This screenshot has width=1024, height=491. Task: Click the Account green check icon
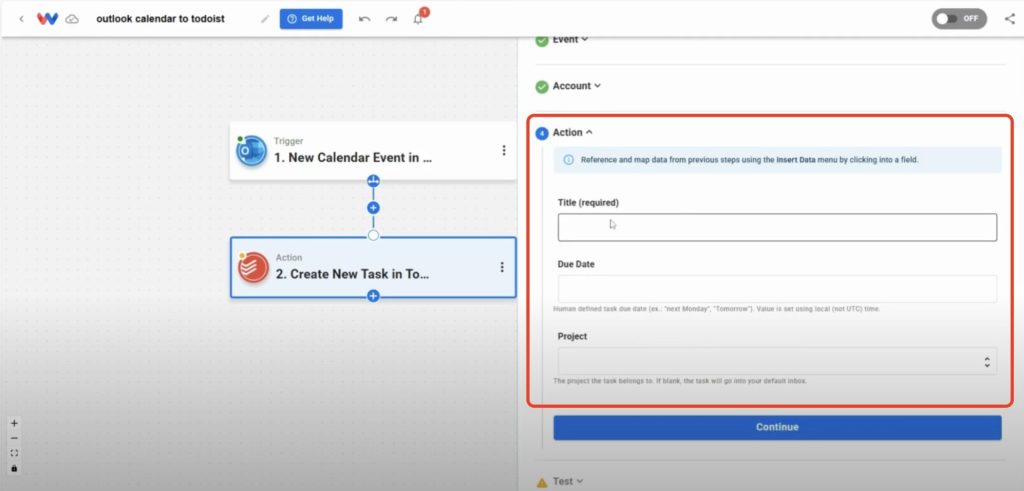pyautogui.click(x=542, y=87)
